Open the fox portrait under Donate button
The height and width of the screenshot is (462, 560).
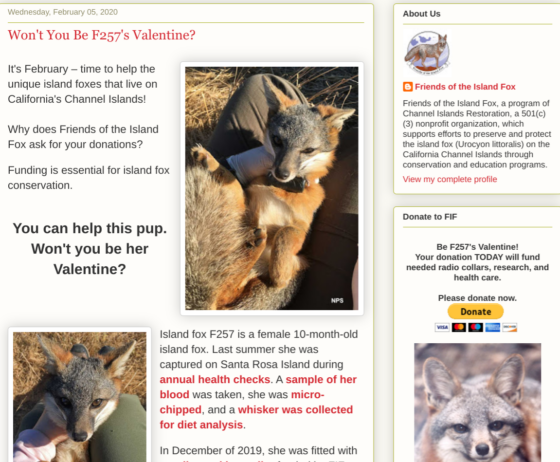[x=478, y=402]
